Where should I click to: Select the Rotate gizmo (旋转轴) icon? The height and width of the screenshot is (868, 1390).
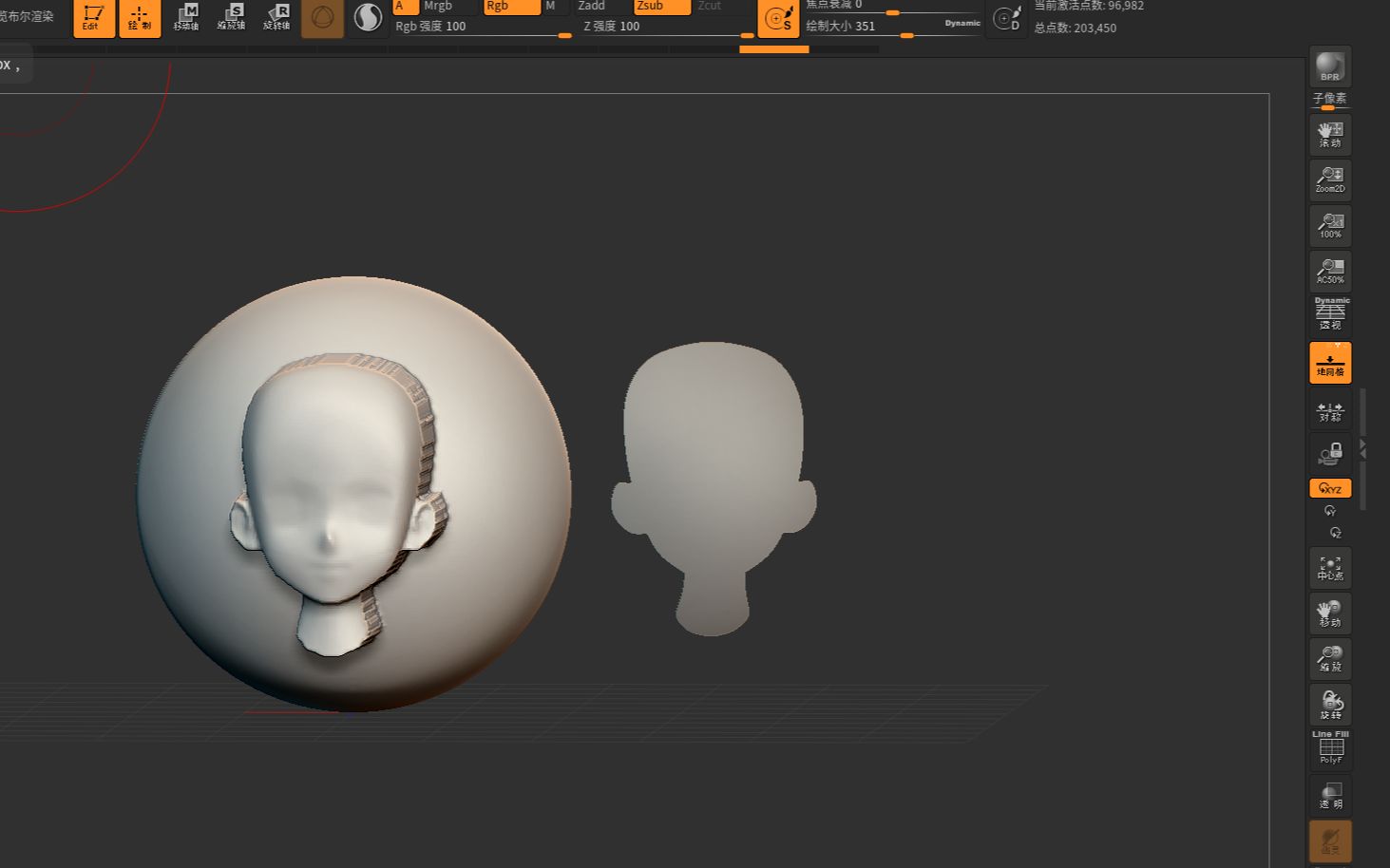[278, 19]
